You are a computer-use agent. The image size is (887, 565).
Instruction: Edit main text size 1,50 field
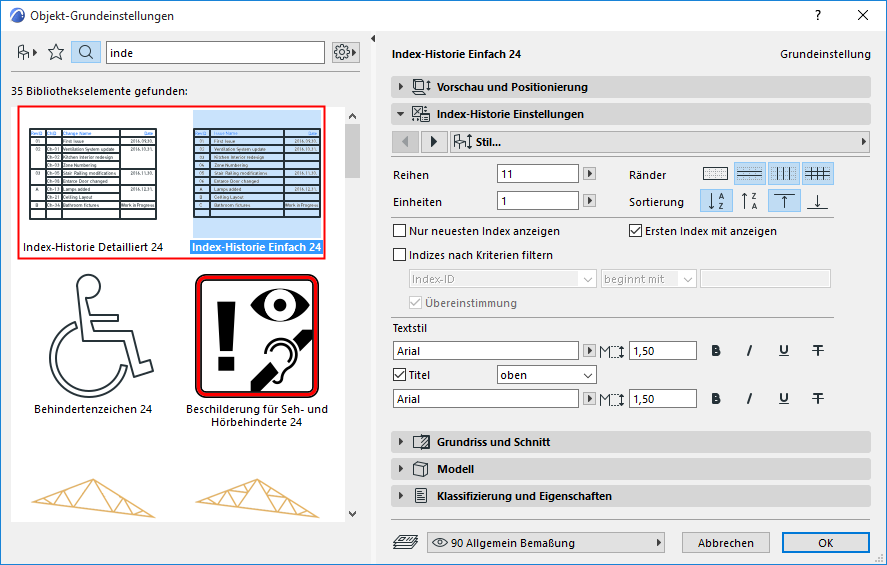point(663,351)
